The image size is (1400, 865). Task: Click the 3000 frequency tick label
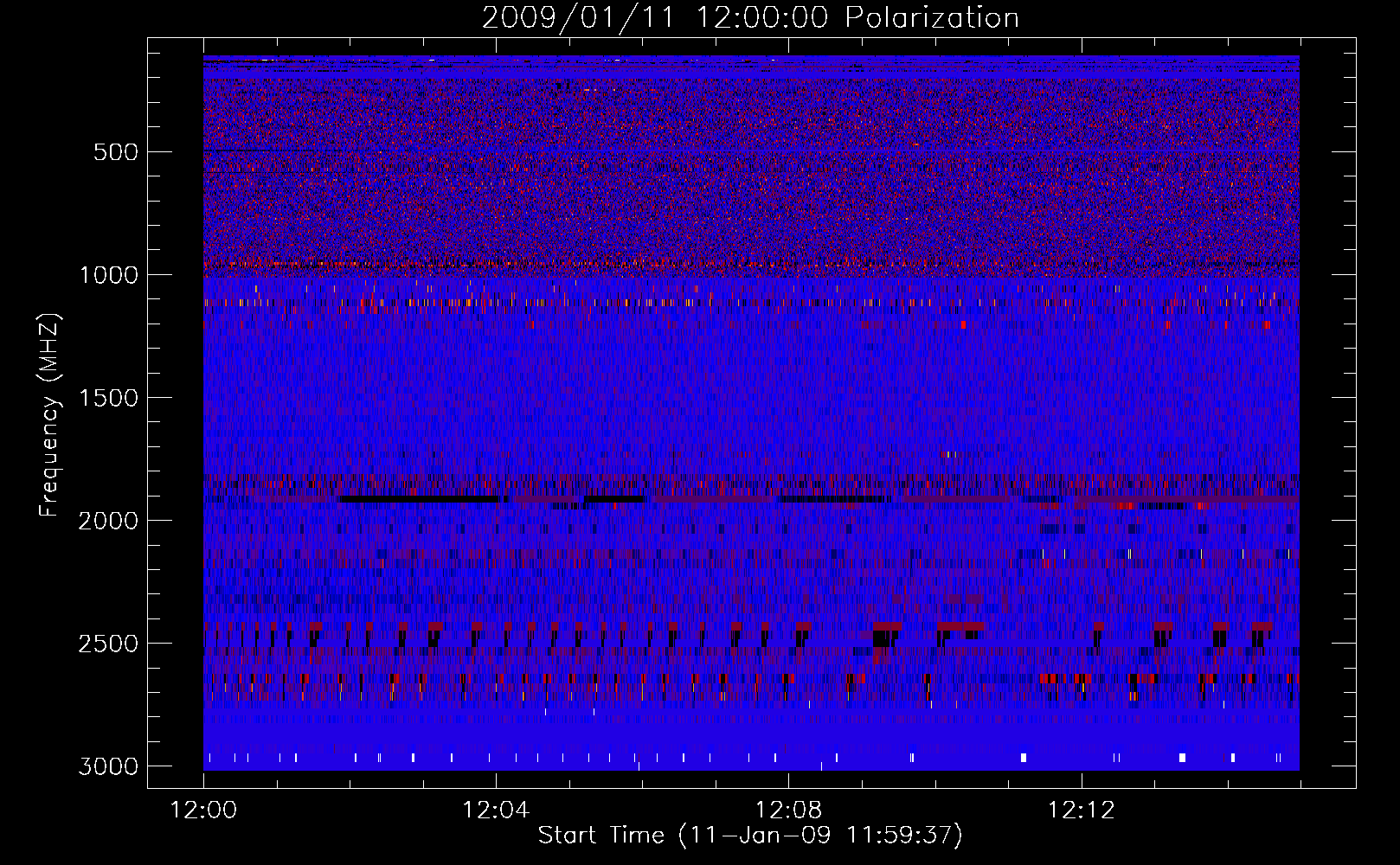point(108,766)
